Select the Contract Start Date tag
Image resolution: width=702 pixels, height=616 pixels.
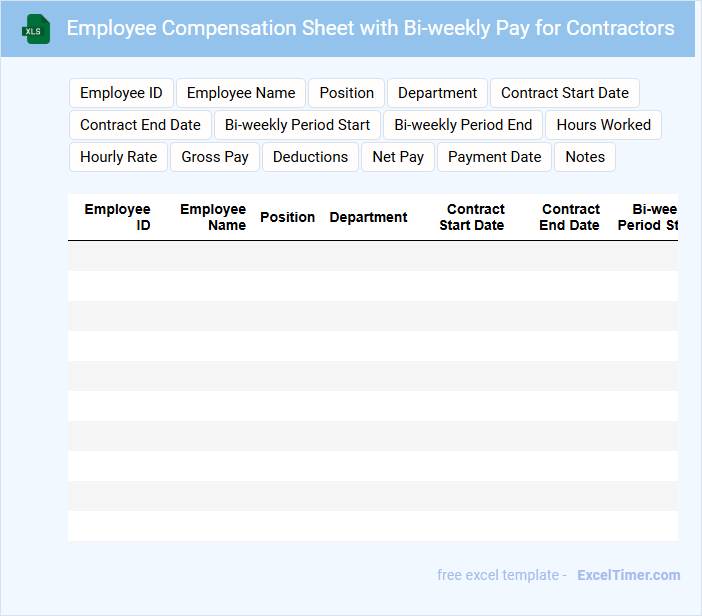[x=564, y=93]
